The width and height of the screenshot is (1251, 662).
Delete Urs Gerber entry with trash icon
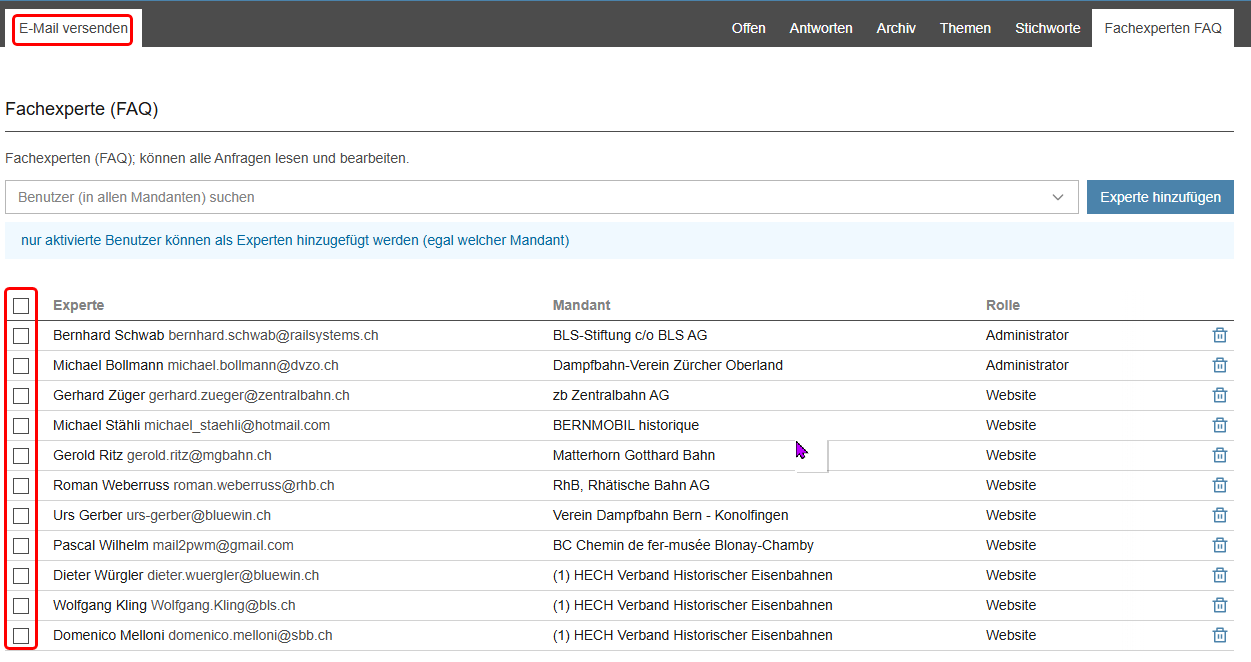click(1219, 515)
